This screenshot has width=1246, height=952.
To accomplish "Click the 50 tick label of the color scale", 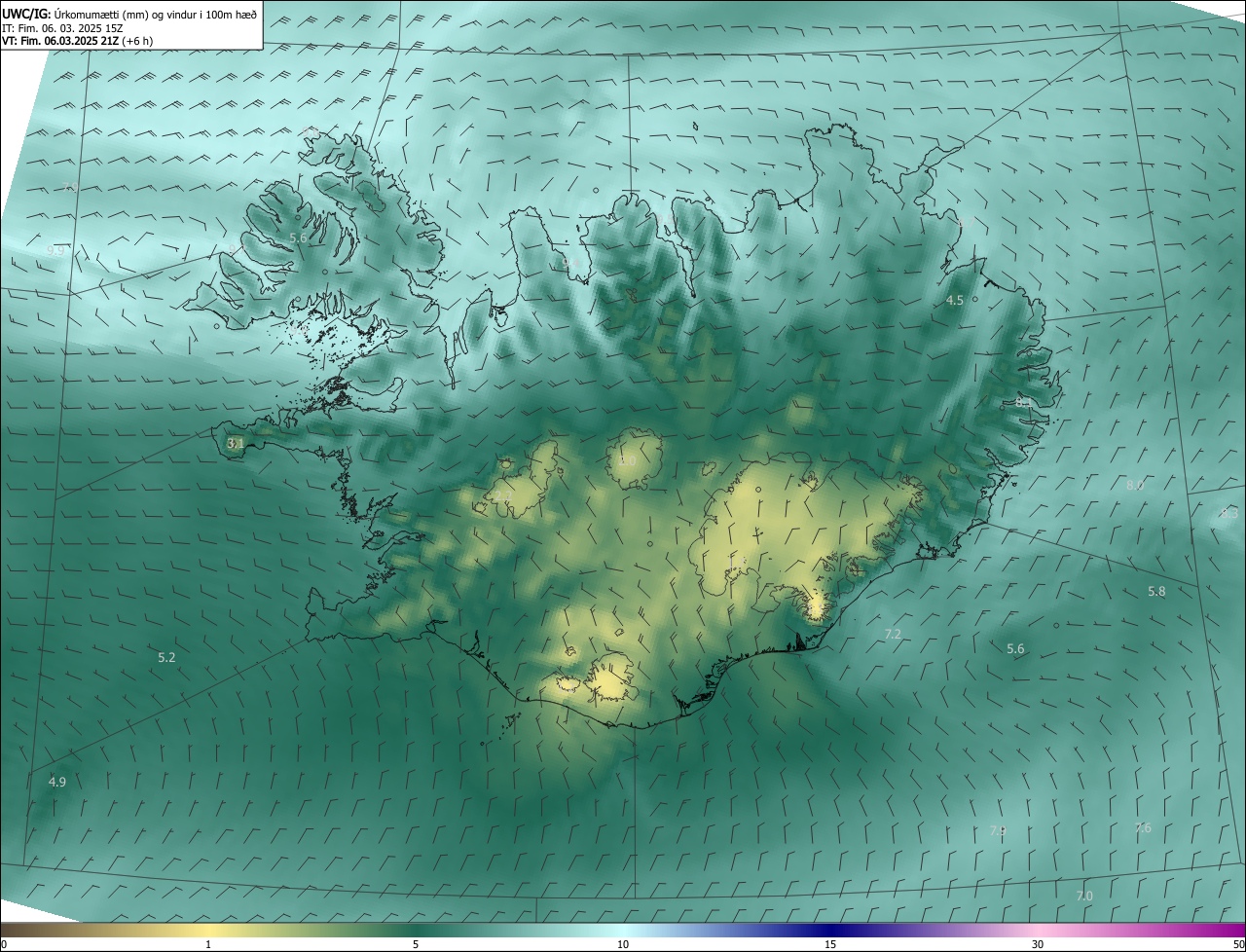I will (1238, 945).
